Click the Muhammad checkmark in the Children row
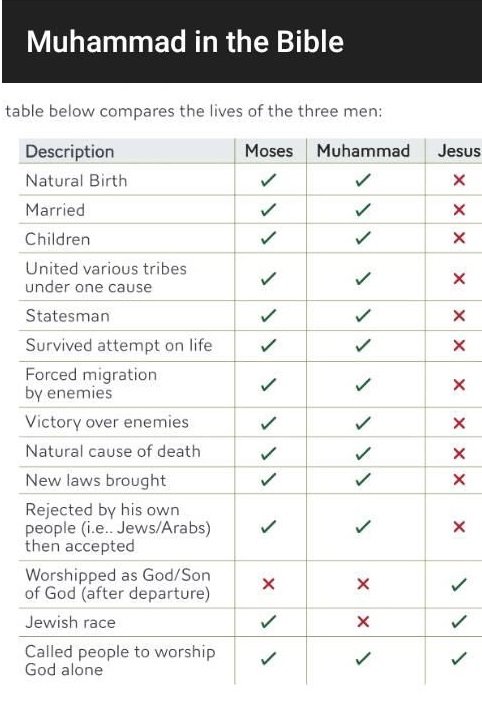This screenshot has height=718, width=482. pos(363,238)
